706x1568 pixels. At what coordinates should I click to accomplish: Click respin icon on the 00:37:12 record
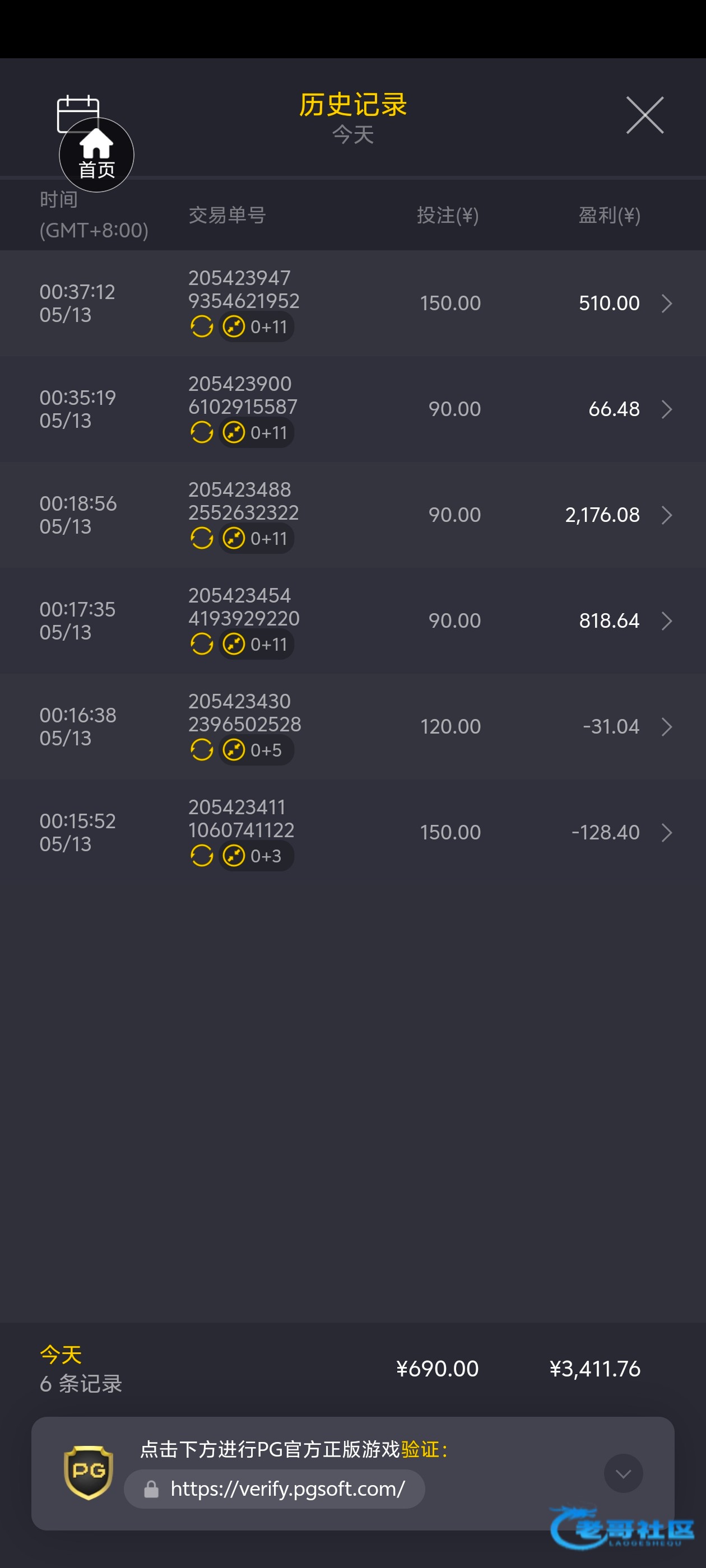pyautogui.click(x=202, y=327)
